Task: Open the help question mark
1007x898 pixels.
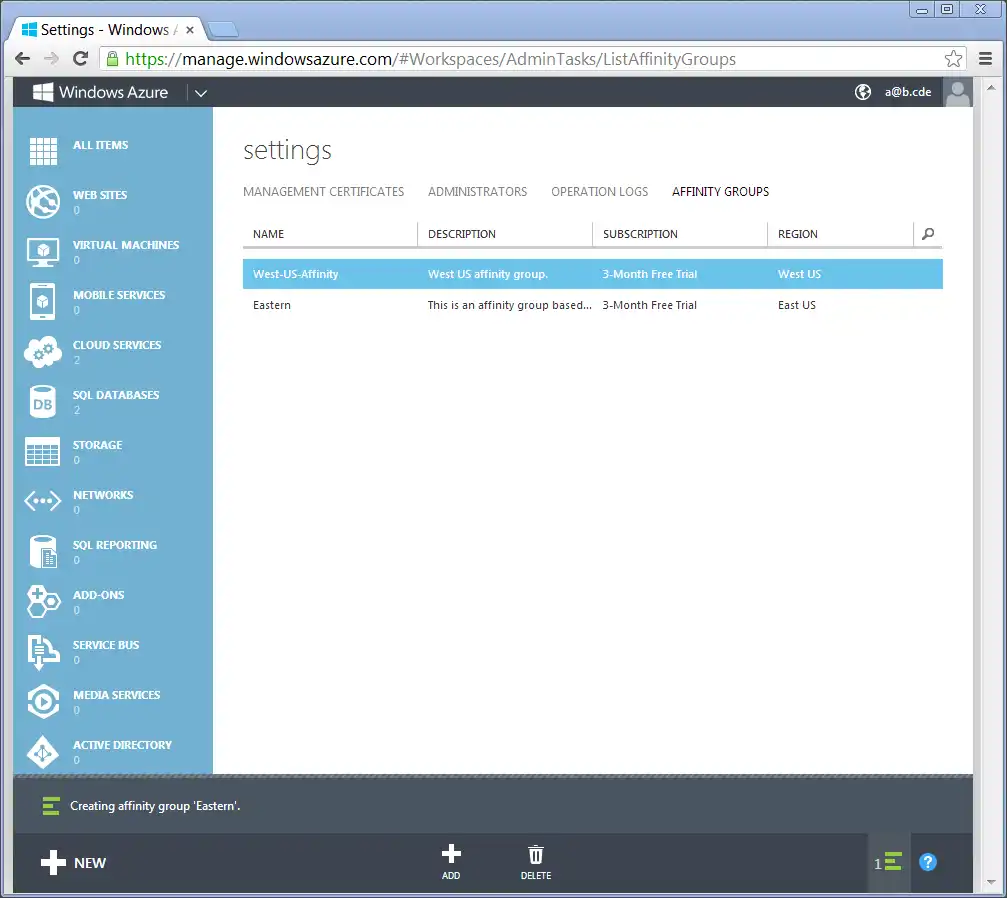Action: [928, 862]
